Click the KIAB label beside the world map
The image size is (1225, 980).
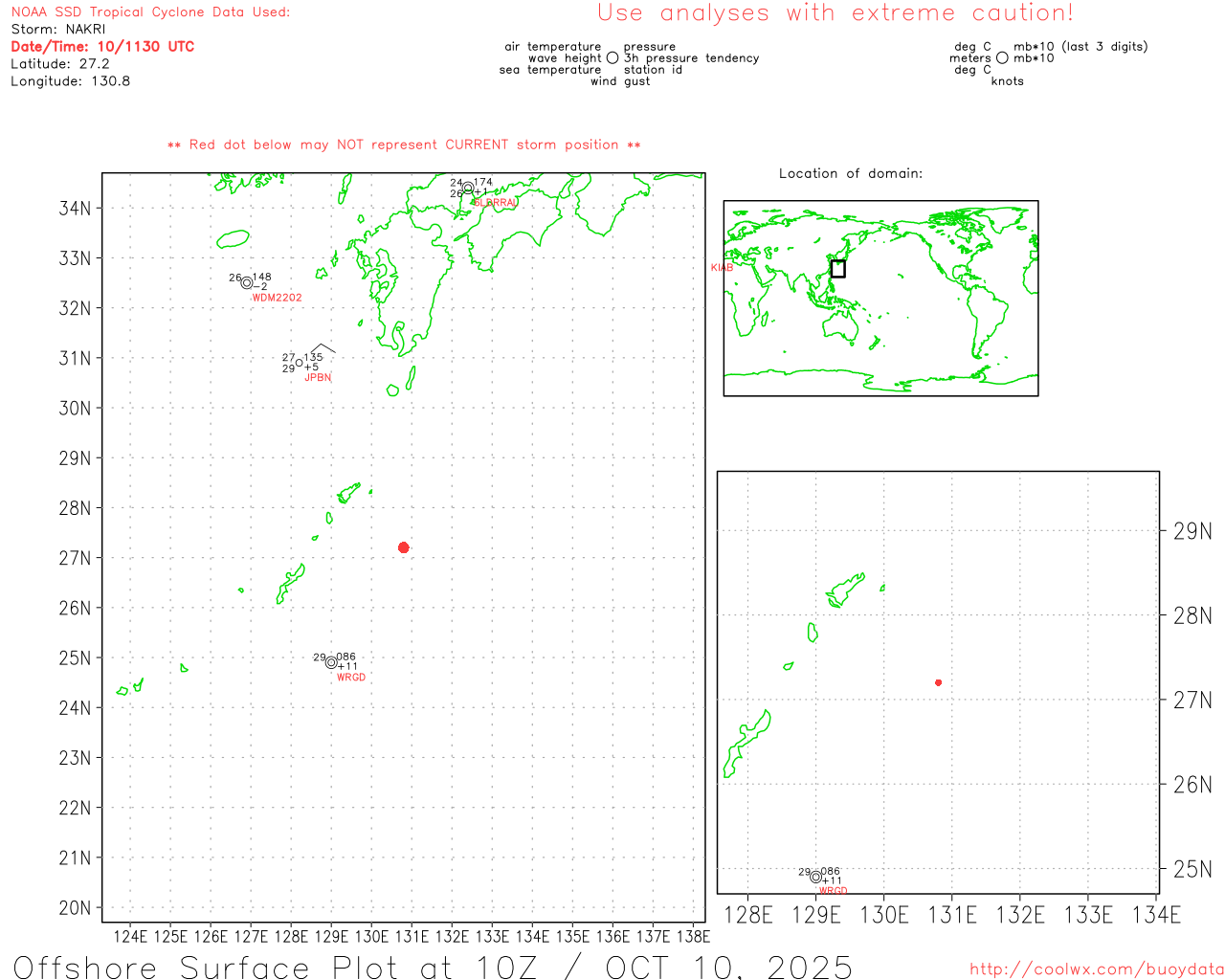point(722,268)
